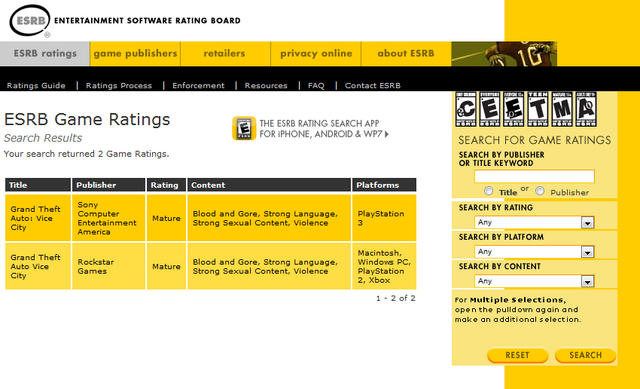Click the Mature rating in Sony row
This screenshot has width=640, height=389.
pyautogui.click(x=166, y=218)
